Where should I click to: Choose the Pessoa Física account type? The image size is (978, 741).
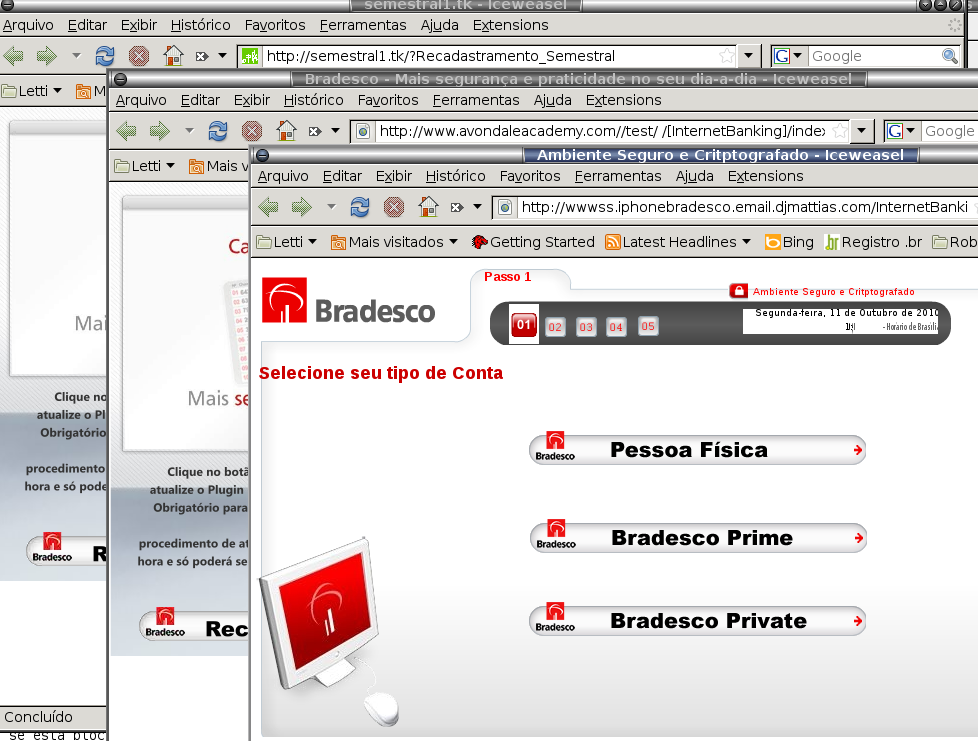697,450
